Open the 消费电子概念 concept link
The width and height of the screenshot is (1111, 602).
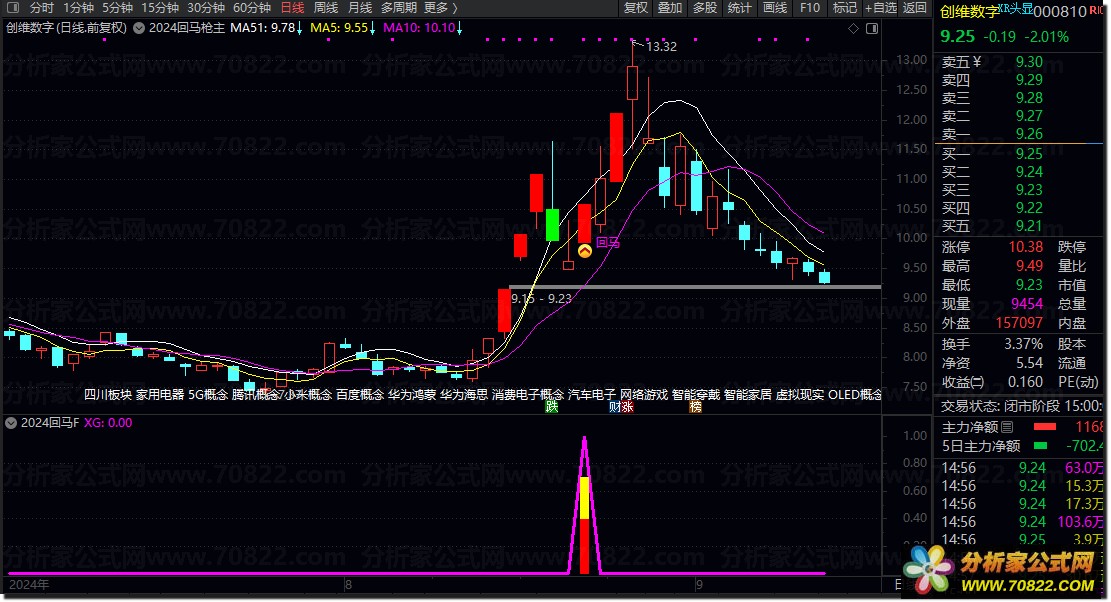(528, 394)
